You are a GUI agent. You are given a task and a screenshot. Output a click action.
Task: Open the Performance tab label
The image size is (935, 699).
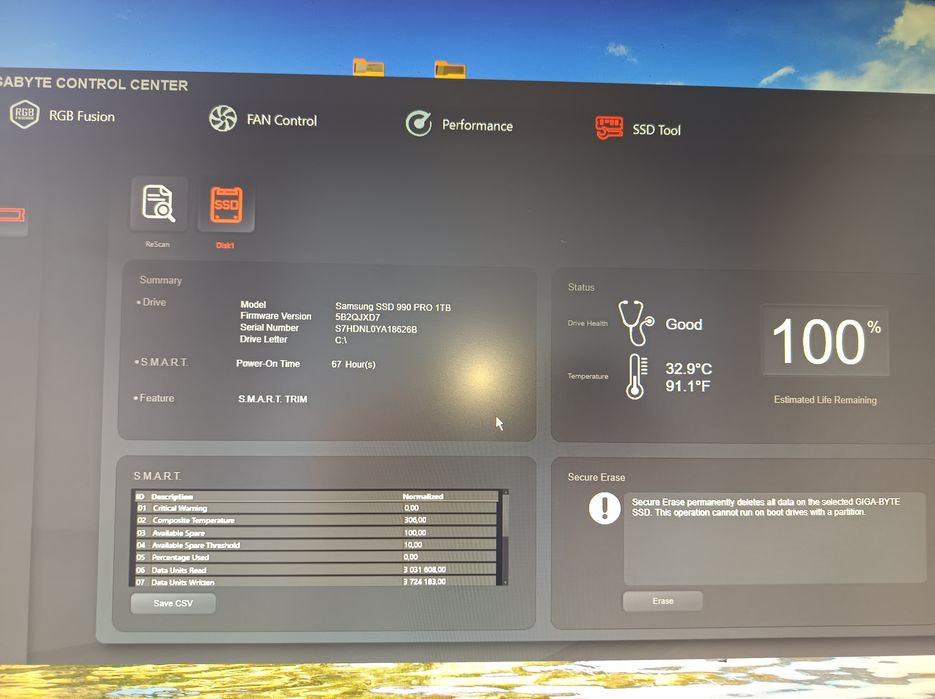(477, 125)
